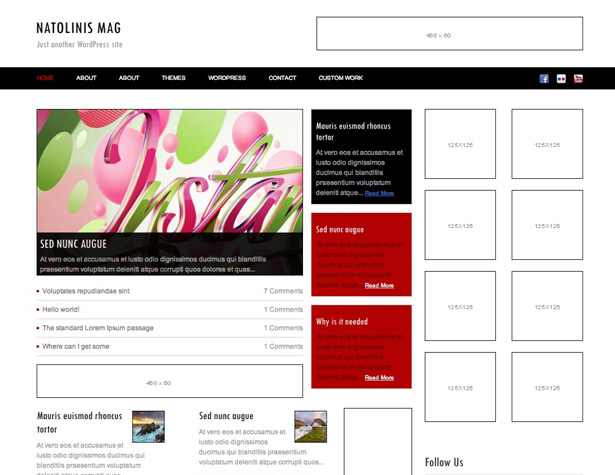615x475 pixels.
Task: Open Mauris euismod rhoncus tortor title in black box
Action: pyautogui.click(x=353, y=131)
